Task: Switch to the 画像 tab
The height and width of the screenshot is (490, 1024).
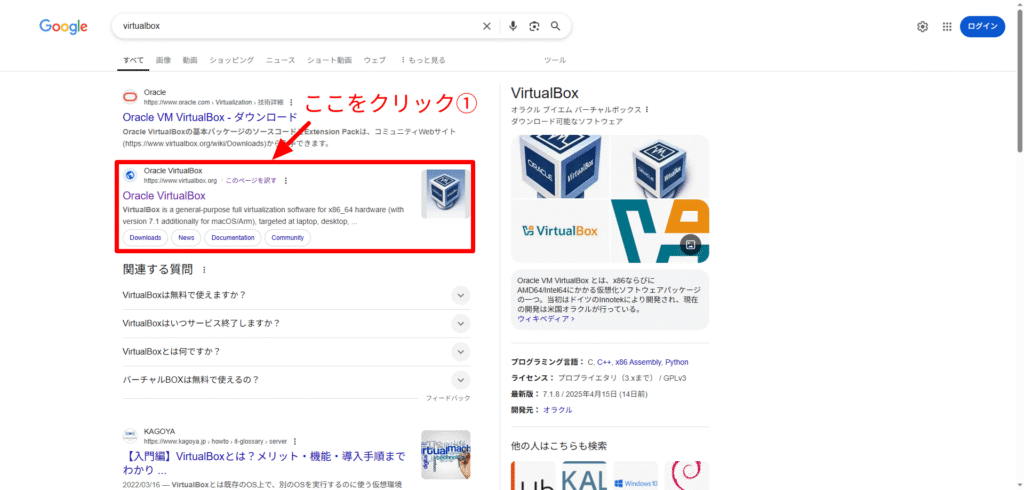Action: (163, 60)
